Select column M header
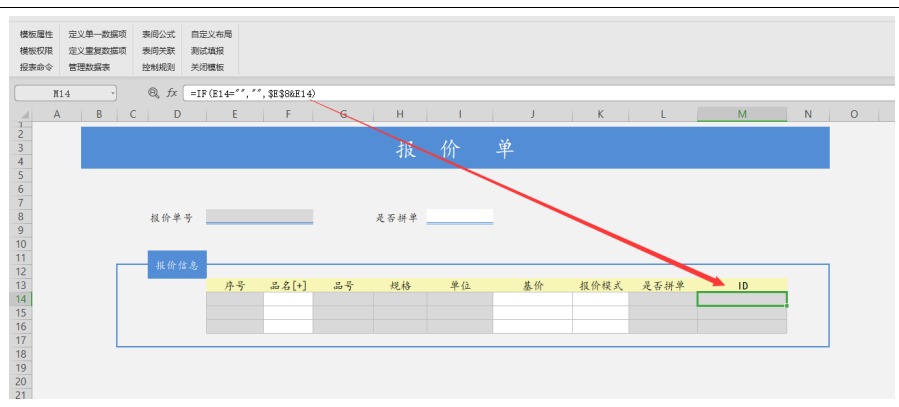 (x=742, y=114)
